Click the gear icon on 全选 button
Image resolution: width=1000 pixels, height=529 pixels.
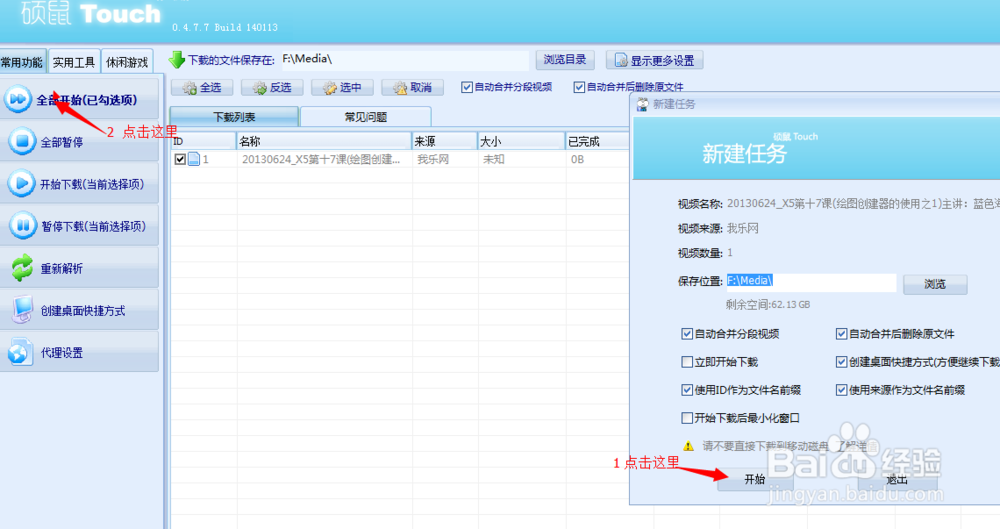pyautogui.click(x=189, y=88)
